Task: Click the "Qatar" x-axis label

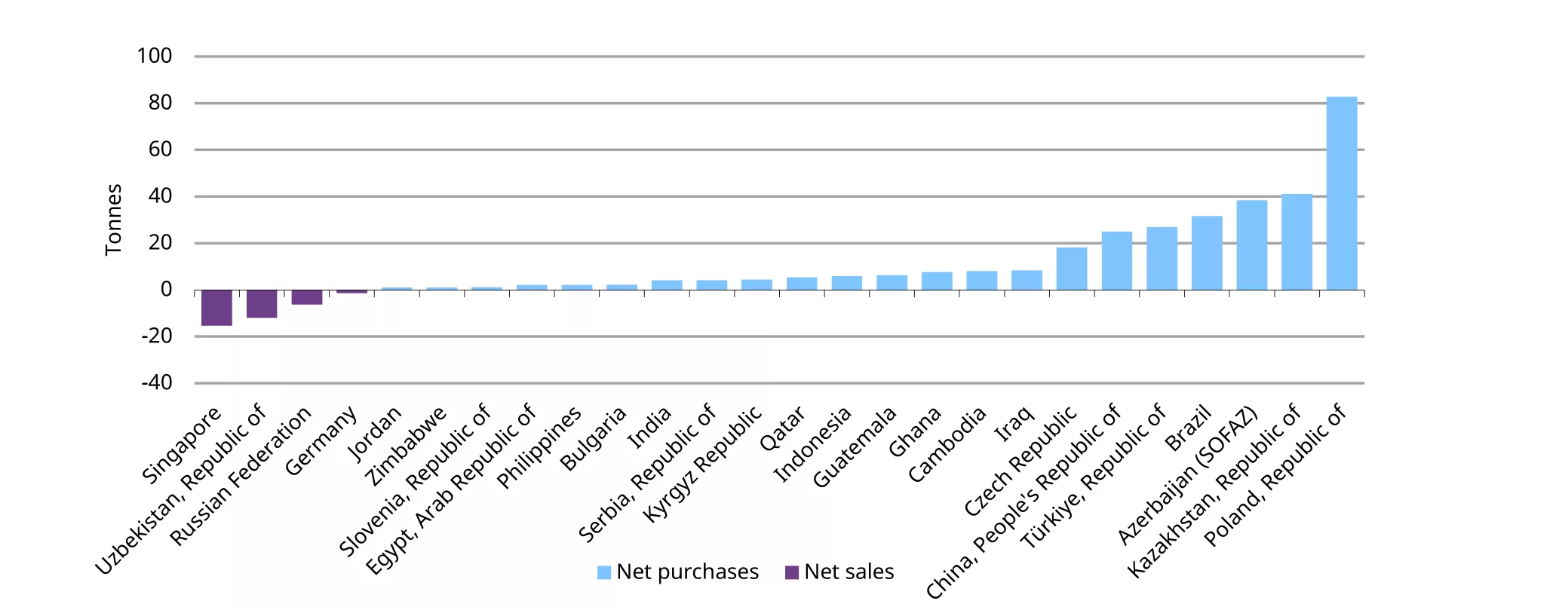Action: 789,428
